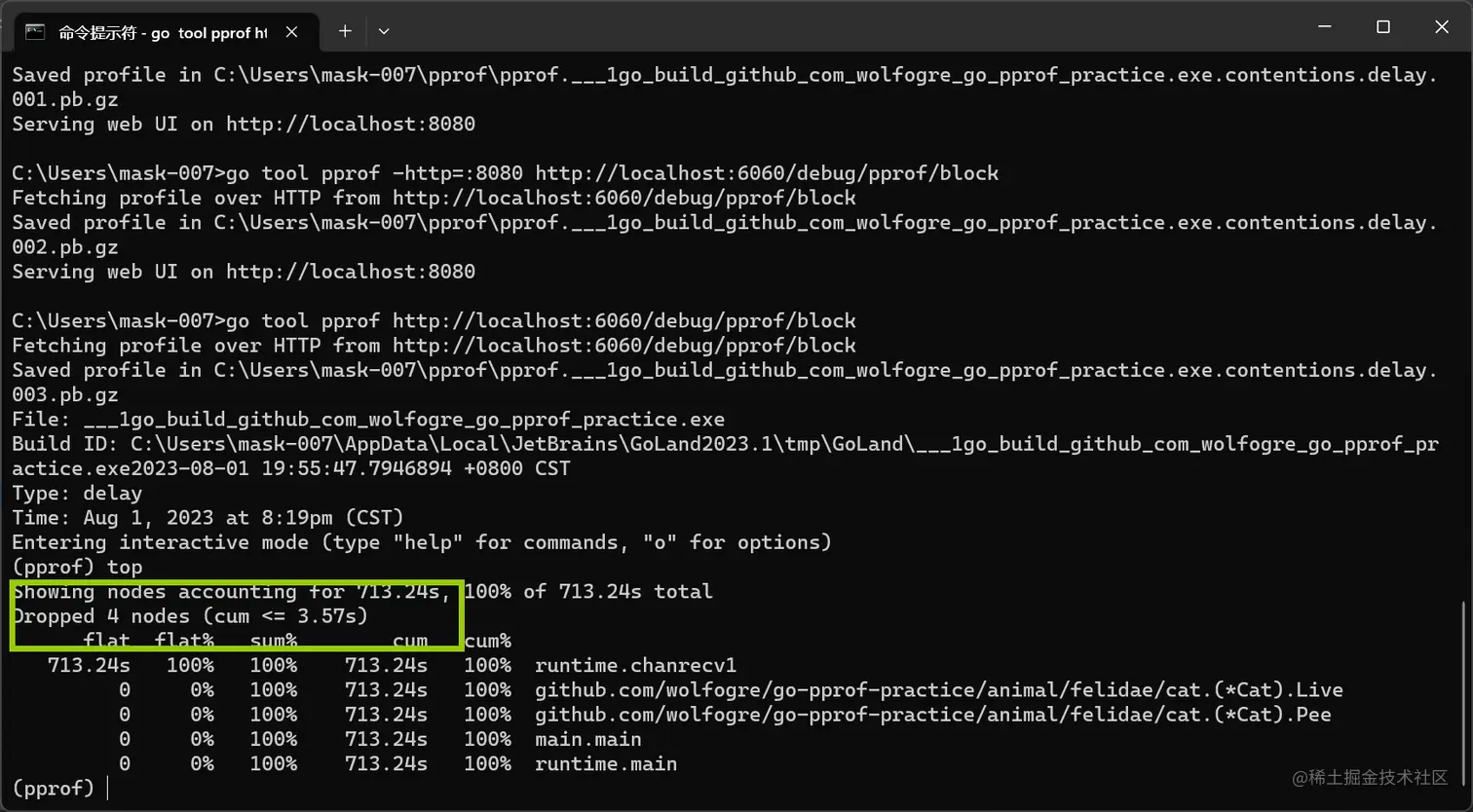Viewport: 1473px width, 812px height.
Task: Click the first 'Serving web UI on http://localhost:8080' line
Action: tap(244, 124)
